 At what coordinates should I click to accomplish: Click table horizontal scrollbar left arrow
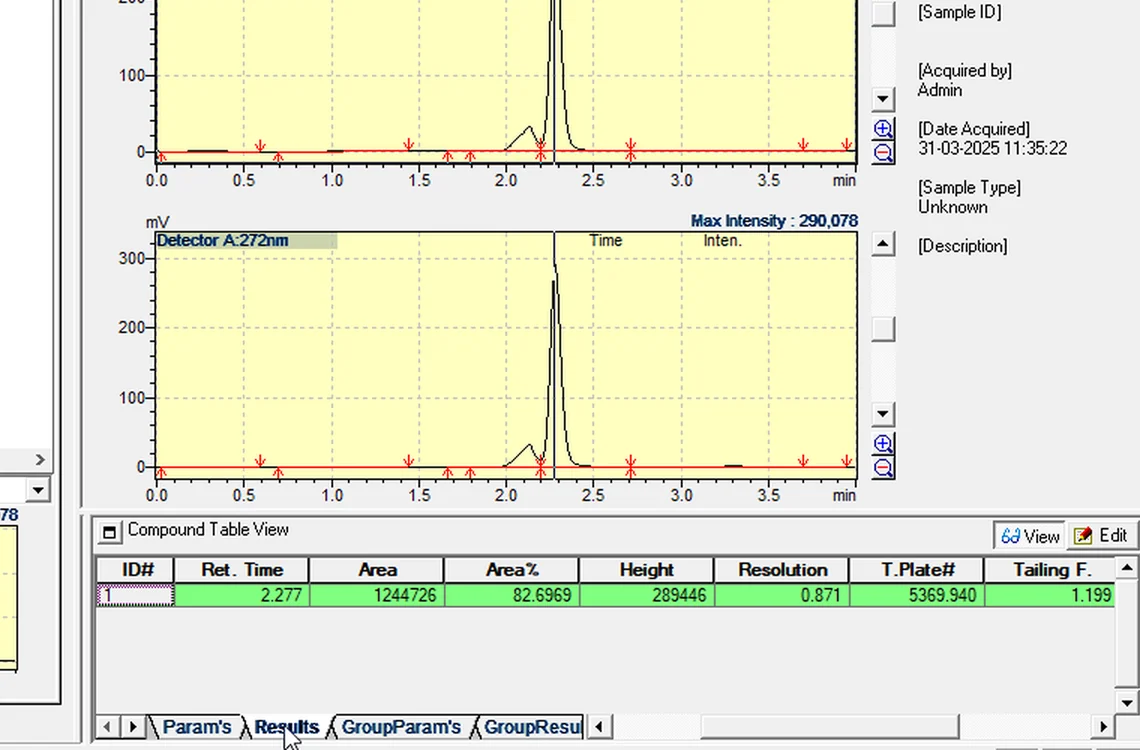click(x=600, y=726)
